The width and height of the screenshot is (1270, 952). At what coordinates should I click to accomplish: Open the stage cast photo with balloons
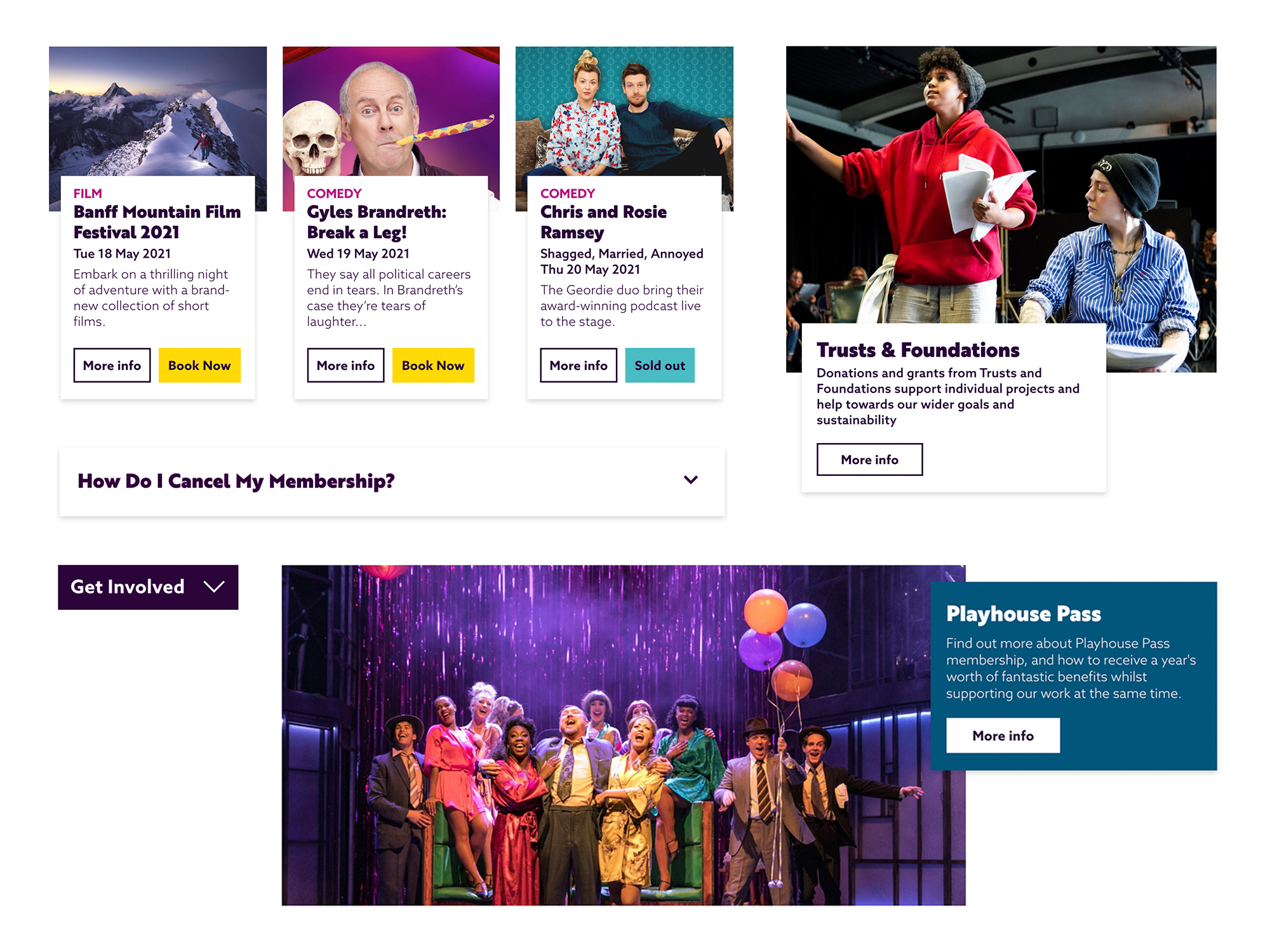point(606,735)
